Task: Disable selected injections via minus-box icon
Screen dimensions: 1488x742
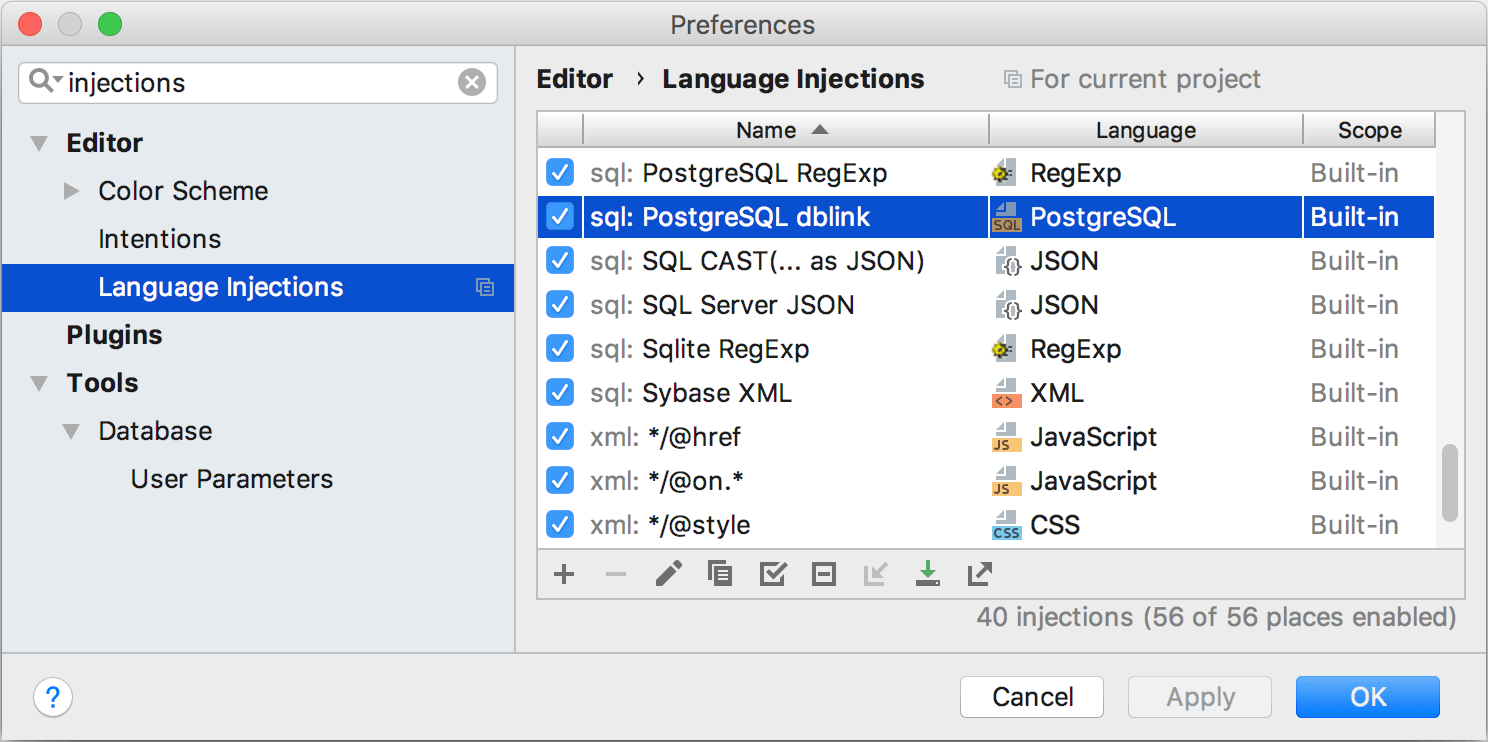Action: coord(823,574)
